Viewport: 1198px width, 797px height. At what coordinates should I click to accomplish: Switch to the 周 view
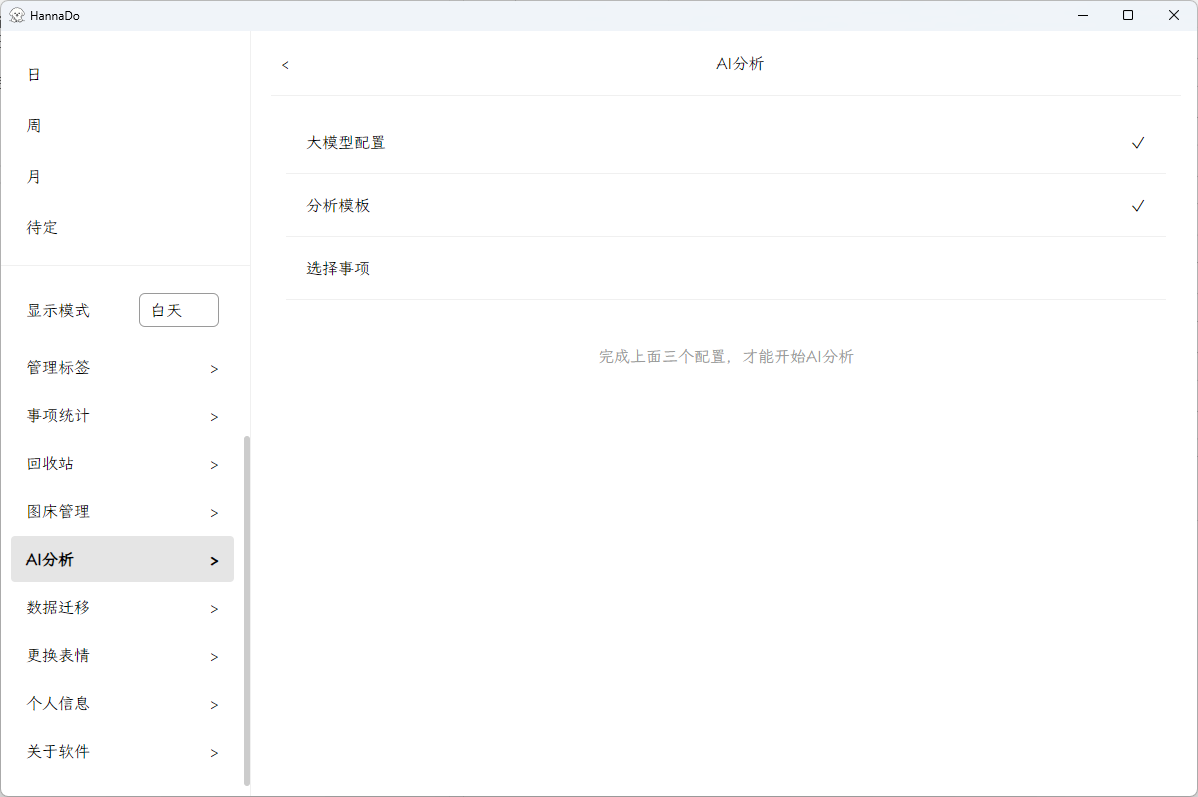(x=33, y=125)
